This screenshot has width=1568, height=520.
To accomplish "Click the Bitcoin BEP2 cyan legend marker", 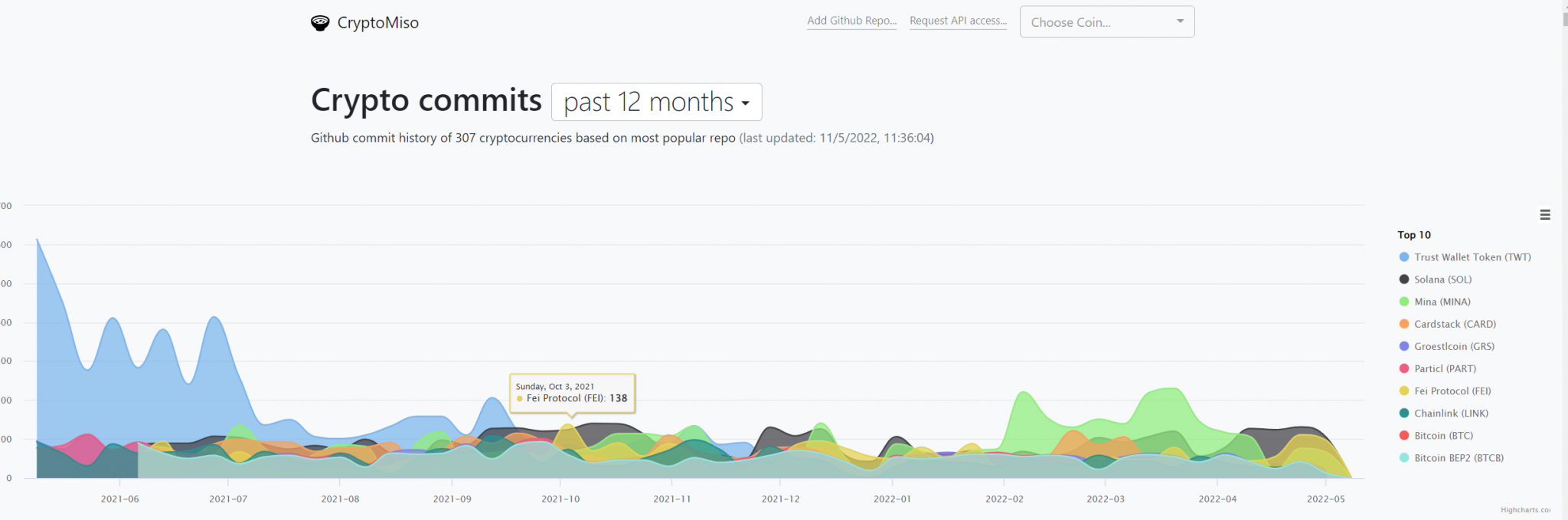I will click(x=1403, y=458).
